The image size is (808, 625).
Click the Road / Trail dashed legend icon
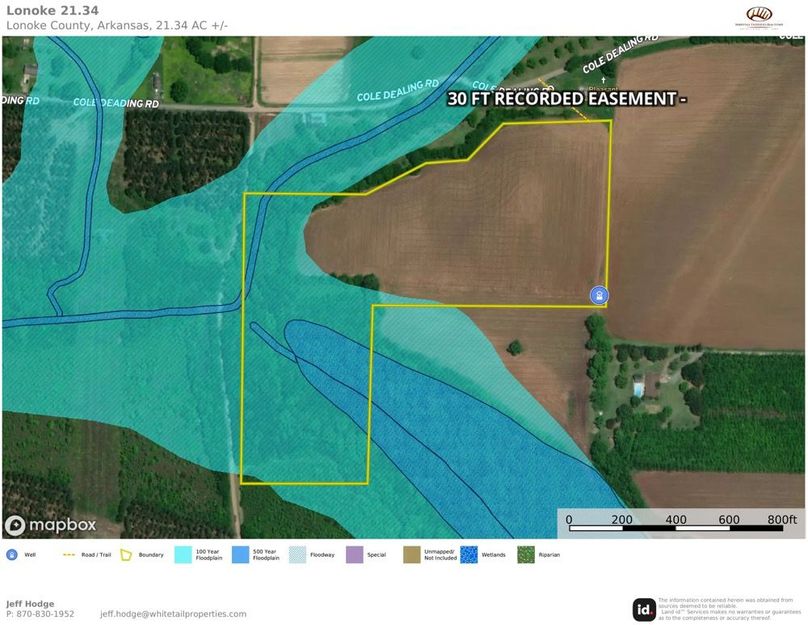(70, 555)
